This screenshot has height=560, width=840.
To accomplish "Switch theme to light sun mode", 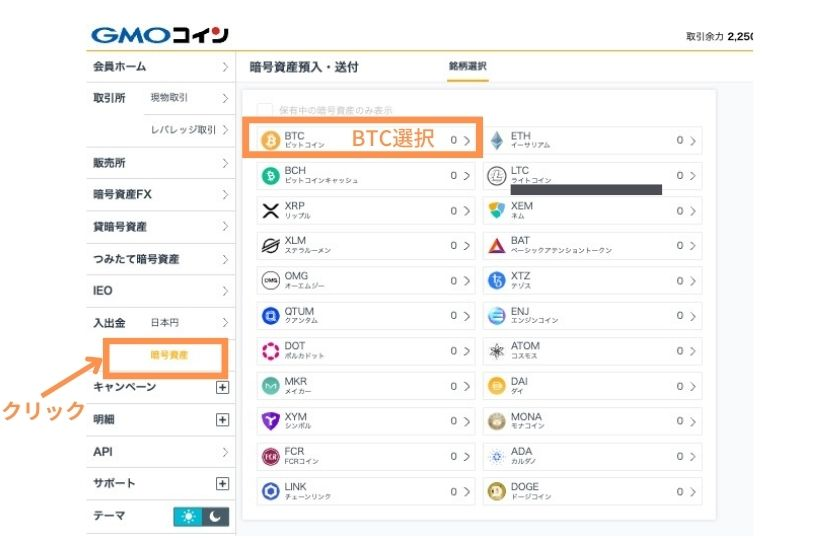I will click(188, 517).
